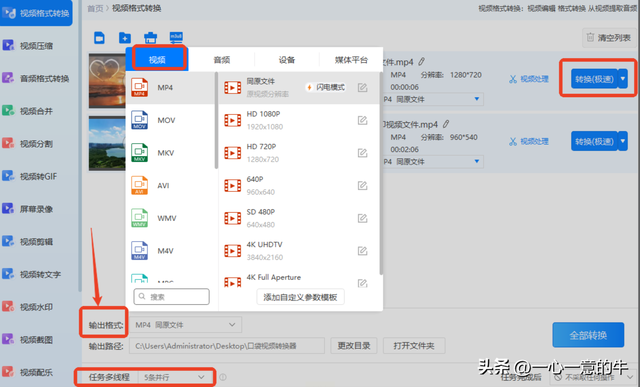
Task: Choose the SD 480P 640x480 preset
Action: pyautogui.click(x=299, y=218)
